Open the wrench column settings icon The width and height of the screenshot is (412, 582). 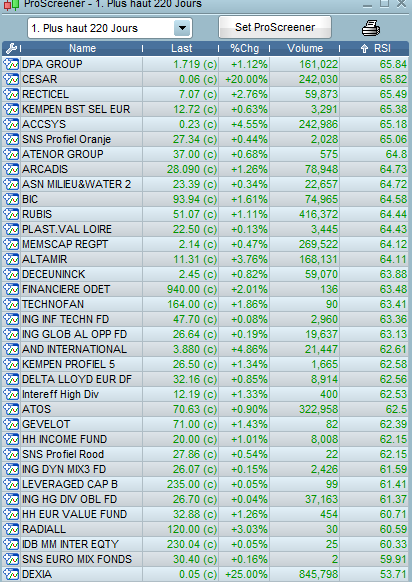[x=11, y=49]
